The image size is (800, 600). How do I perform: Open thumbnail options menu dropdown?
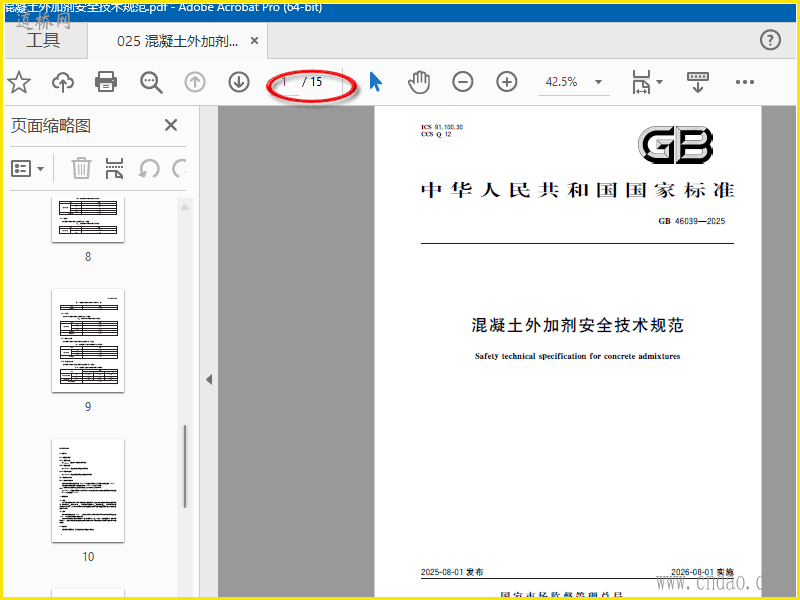click(27, 168)
